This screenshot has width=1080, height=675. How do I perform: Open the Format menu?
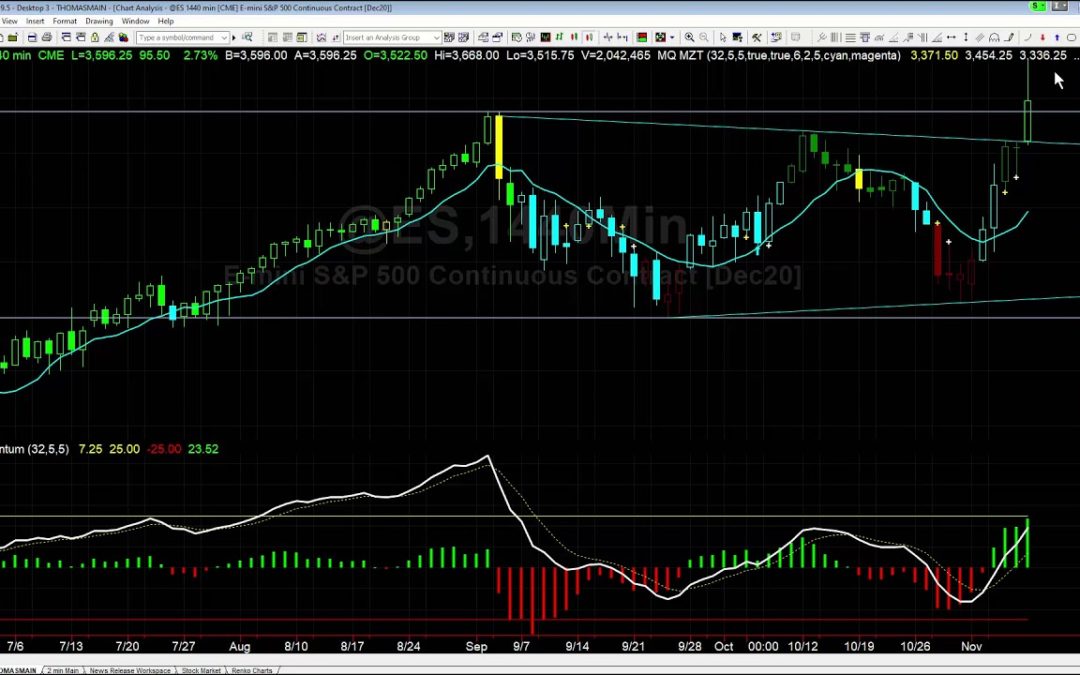[x=65, y=21]
